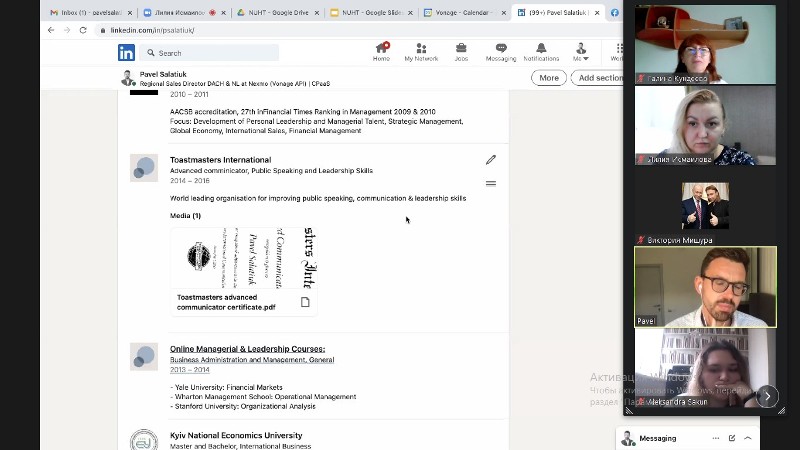
Task: Open Toastmasters certificate media thumbnail
Action: (x=244, y=258)
